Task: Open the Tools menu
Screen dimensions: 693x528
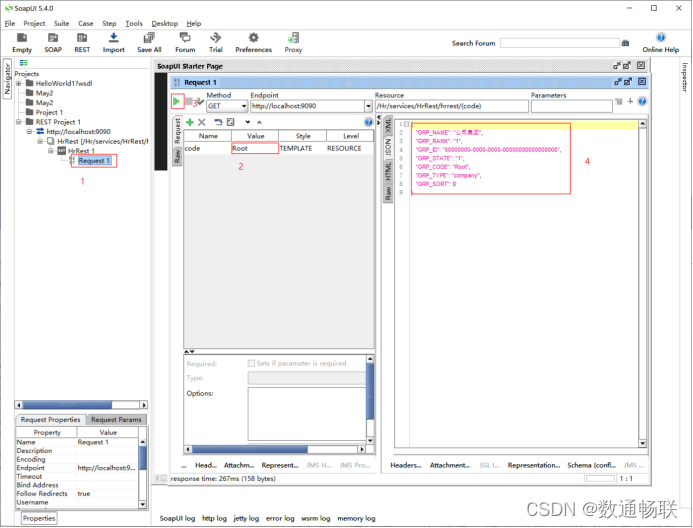Action: 133,23
